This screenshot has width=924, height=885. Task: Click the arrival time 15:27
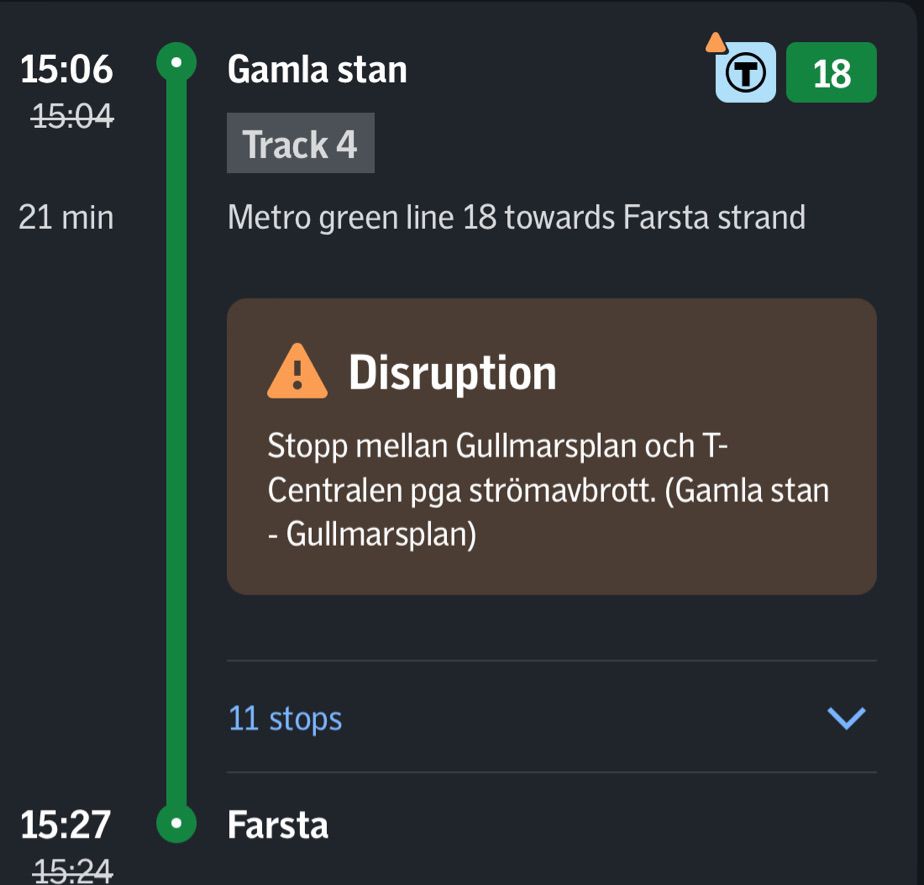64,824
